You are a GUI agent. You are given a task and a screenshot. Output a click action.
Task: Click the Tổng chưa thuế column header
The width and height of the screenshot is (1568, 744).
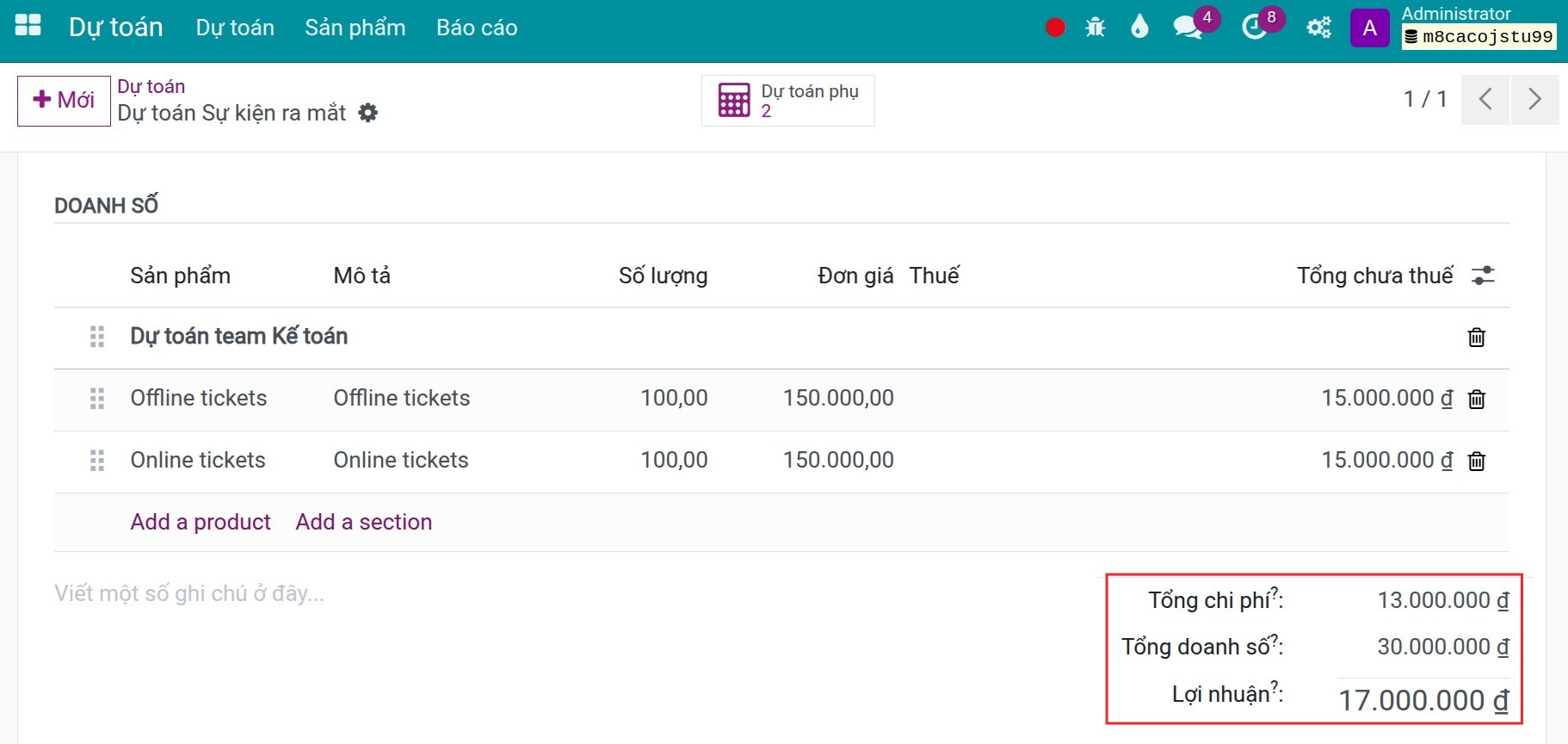click(1375, 276)
